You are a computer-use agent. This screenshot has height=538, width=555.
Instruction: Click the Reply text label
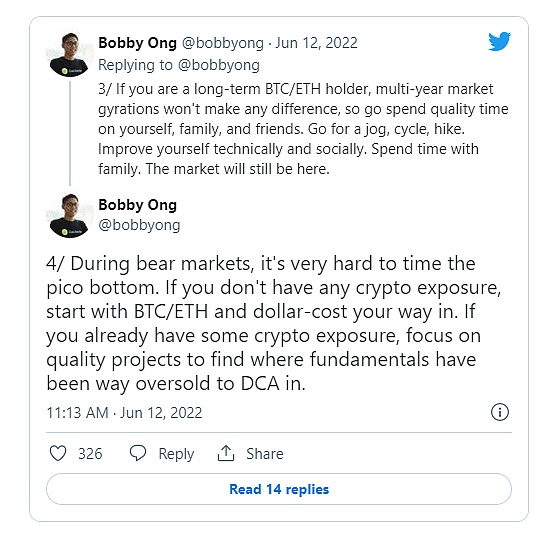coord(176,454)
